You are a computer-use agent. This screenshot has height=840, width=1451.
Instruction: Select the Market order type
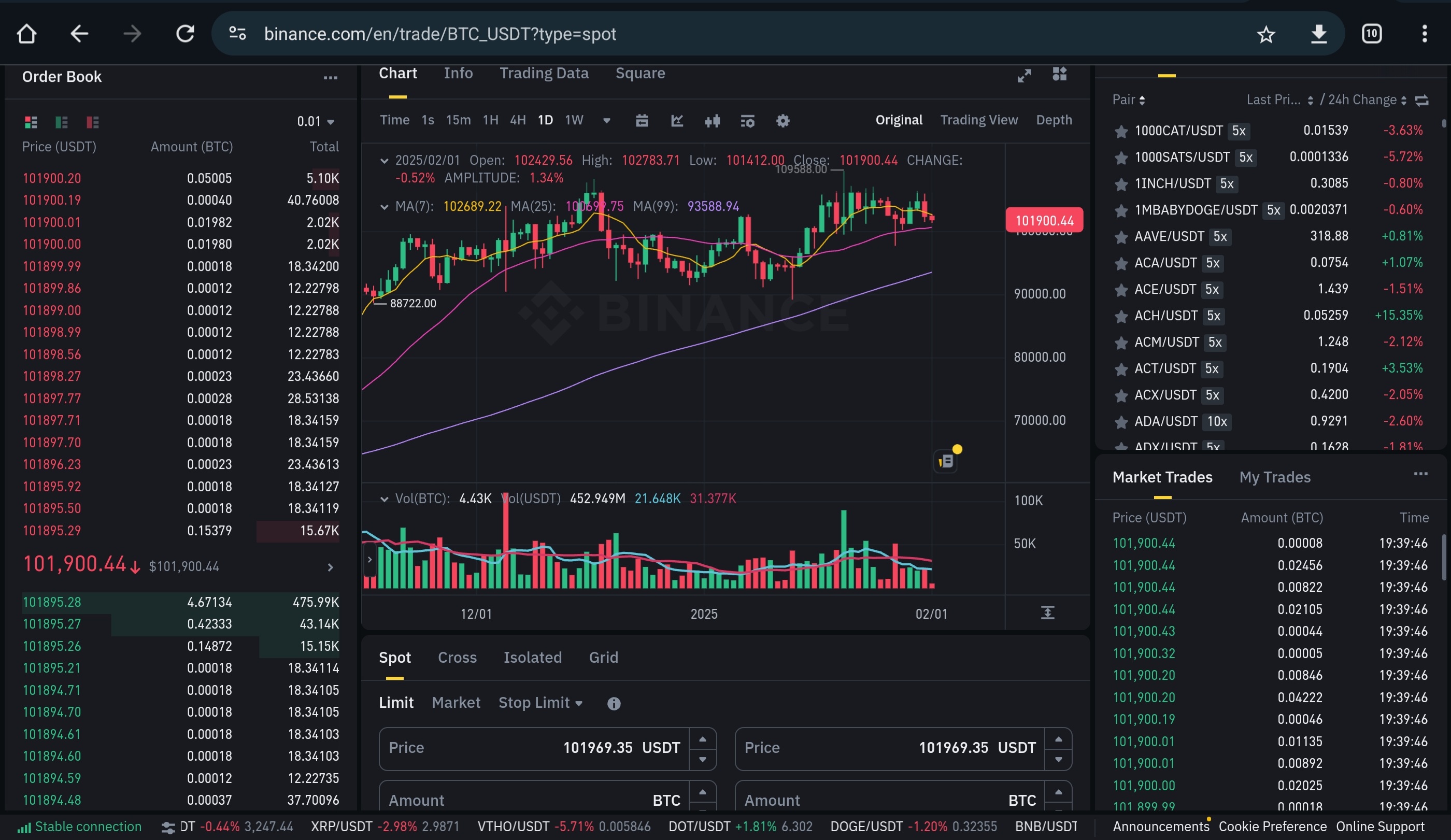coord(456,703)
